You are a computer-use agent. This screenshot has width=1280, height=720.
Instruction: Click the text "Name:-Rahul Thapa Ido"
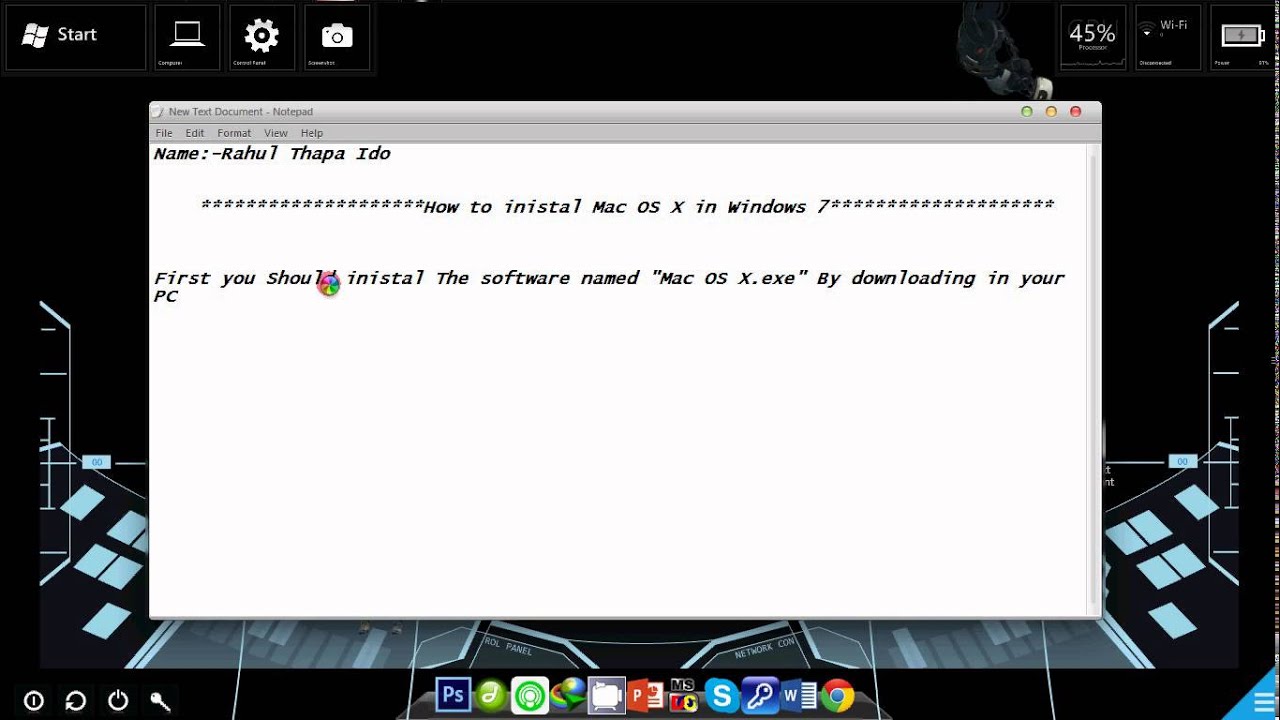[272, 154]
